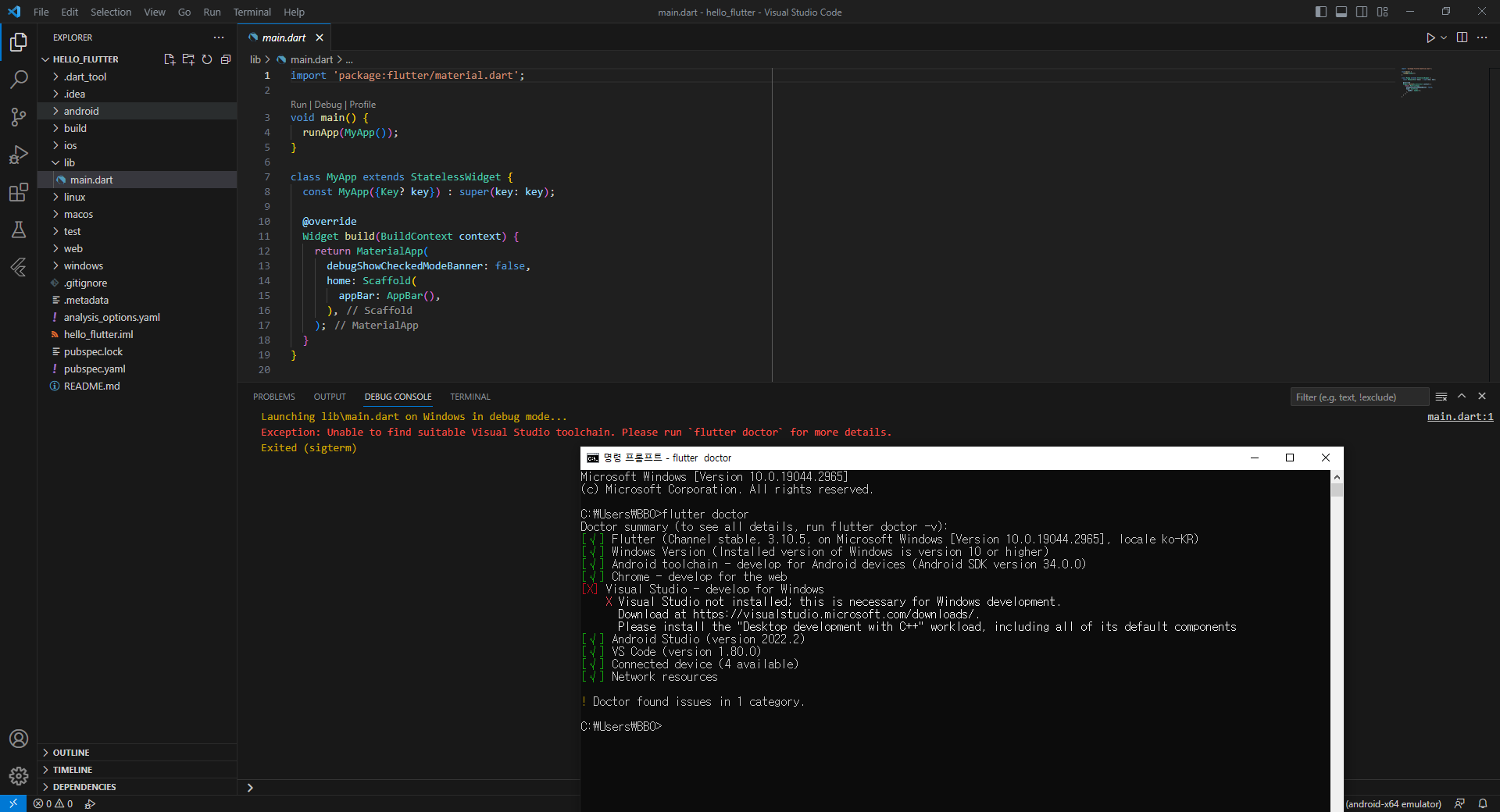Clear the debug console output

pos(1441,397)
